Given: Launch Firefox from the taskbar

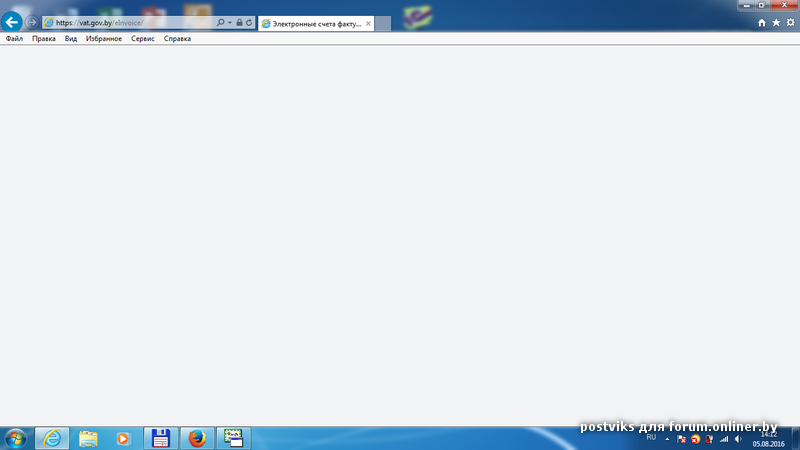Looking at the screenshot, I should point(197,438).
